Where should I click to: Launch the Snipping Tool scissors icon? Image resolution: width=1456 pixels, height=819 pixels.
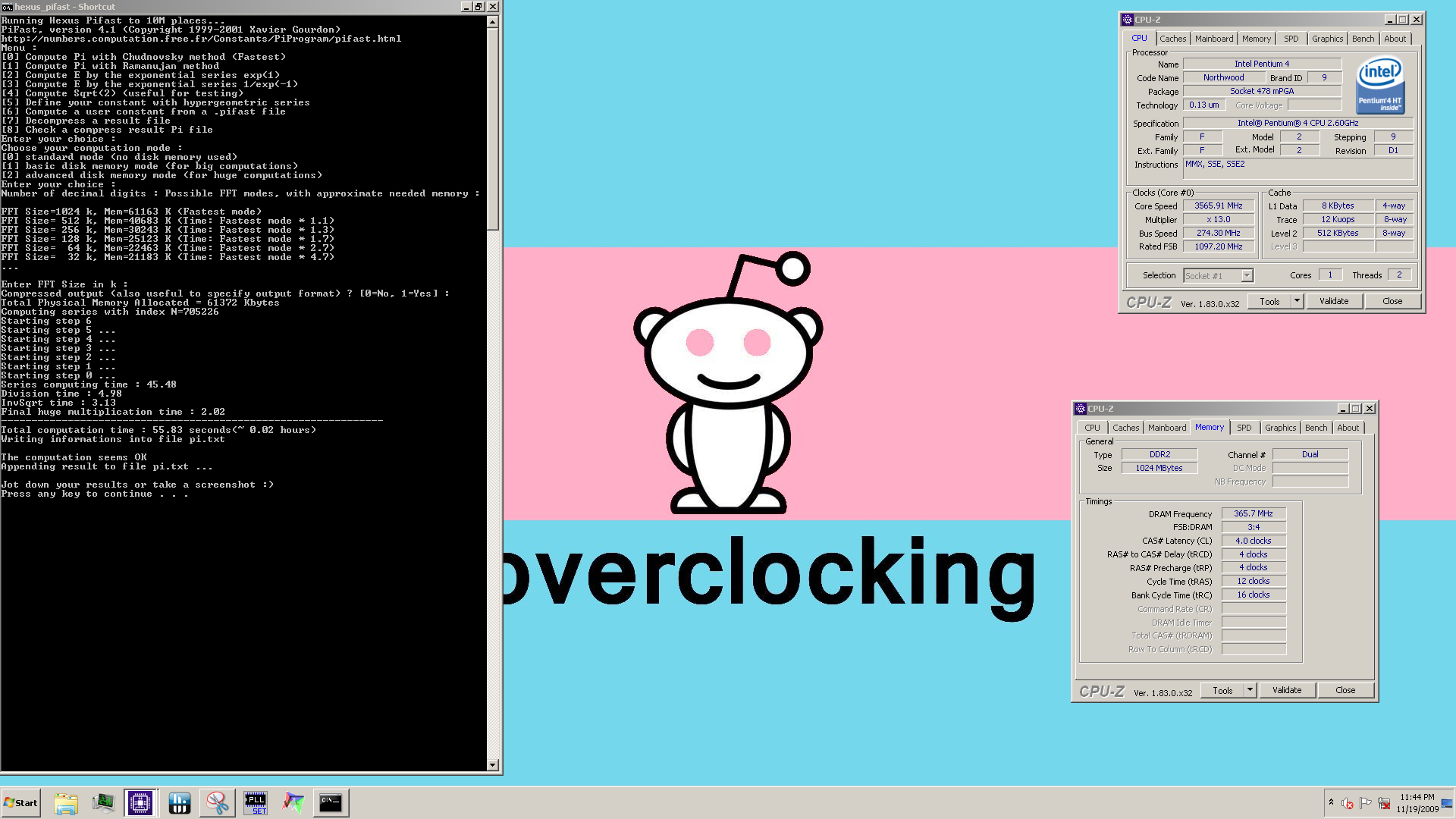pyautogui.click(x=217, y=803)
